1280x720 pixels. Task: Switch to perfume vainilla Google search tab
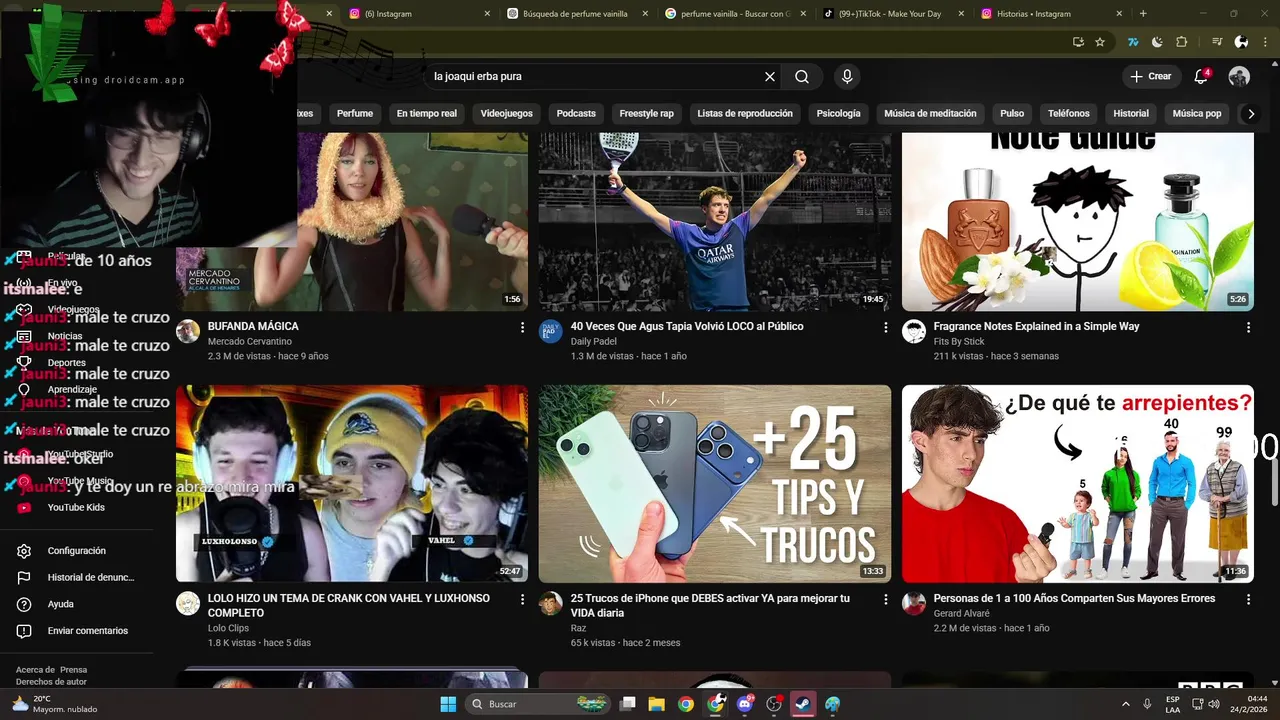pyautogui.click(x=734, y=14)
